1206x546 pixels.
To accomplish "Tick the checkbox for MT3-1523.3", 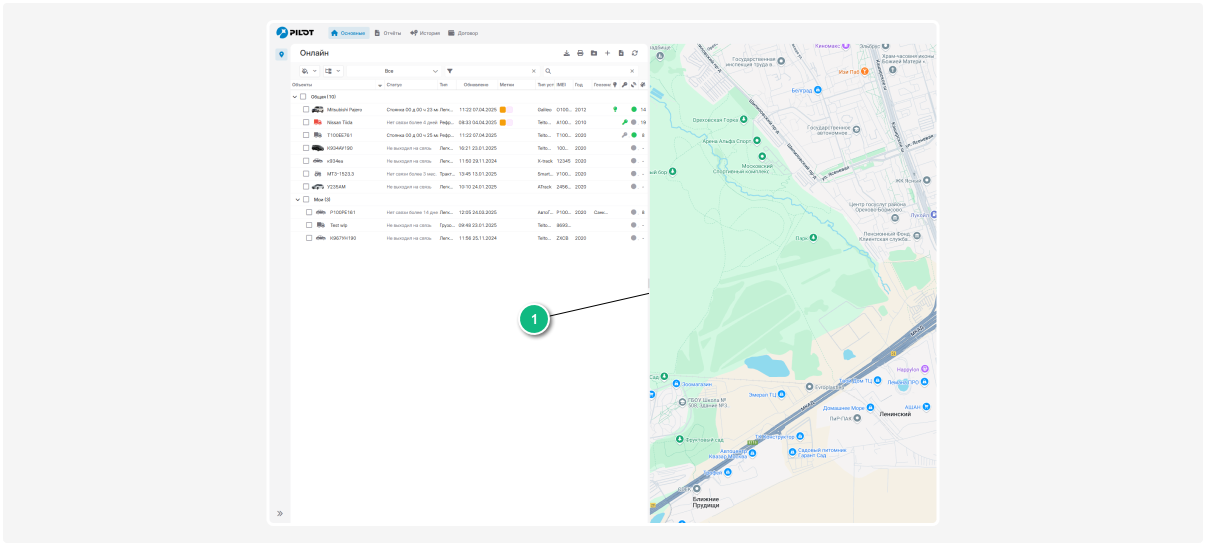I will coord(307,173).
